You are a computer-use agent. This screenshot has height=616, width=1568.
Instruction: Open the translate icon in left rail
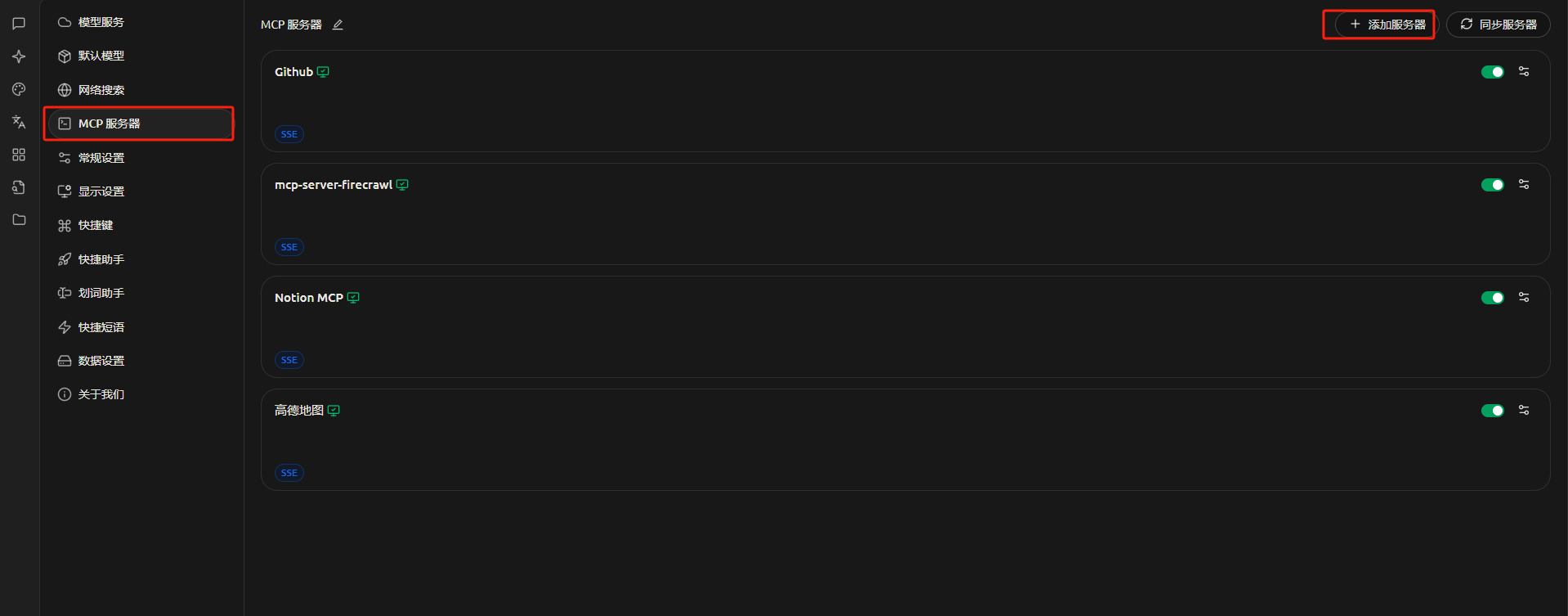tap(19, 122)
